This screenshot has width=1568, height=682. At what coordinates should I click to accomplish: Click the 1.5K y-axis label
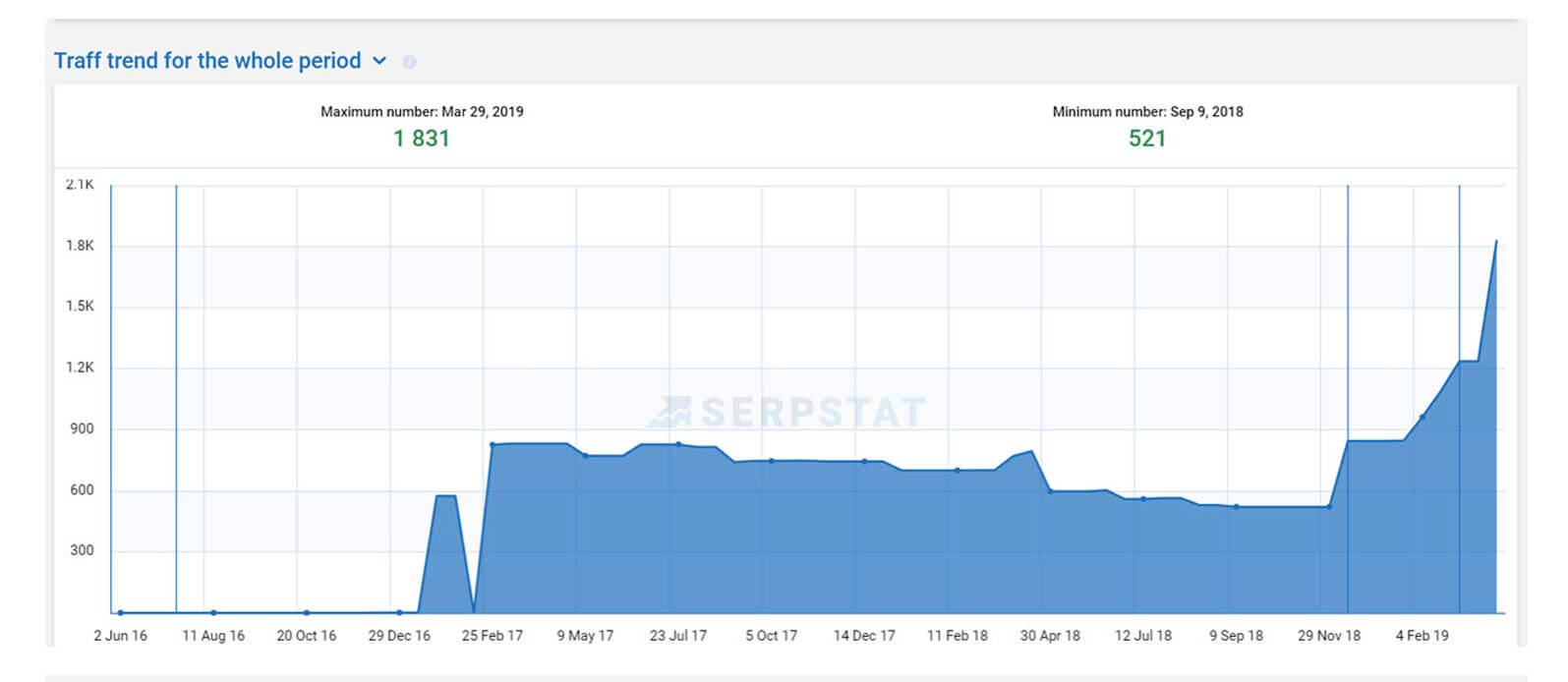(x=80, y=306)
